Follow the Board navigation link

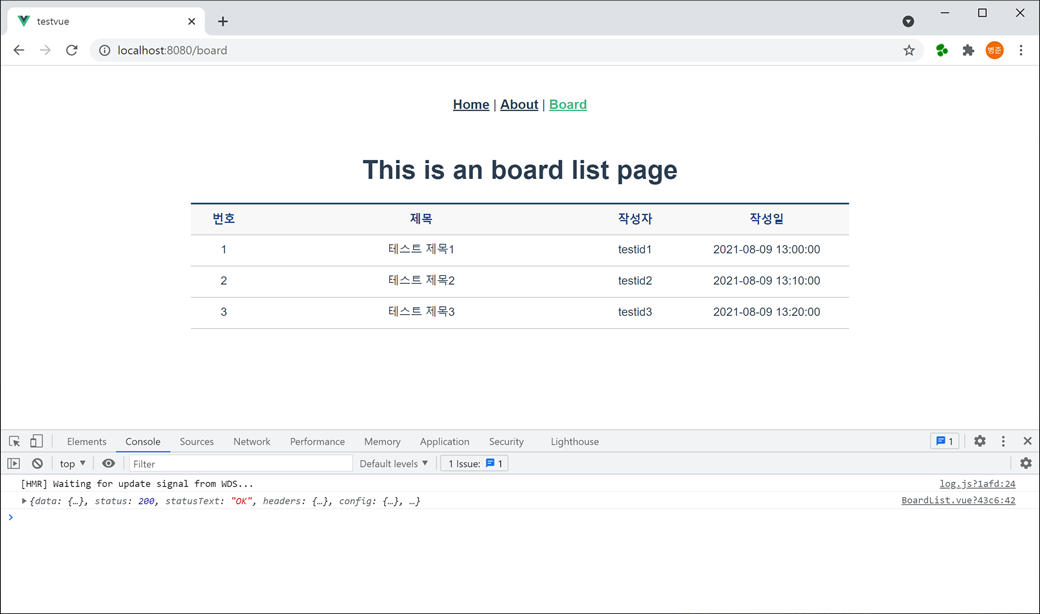[568, 105]
